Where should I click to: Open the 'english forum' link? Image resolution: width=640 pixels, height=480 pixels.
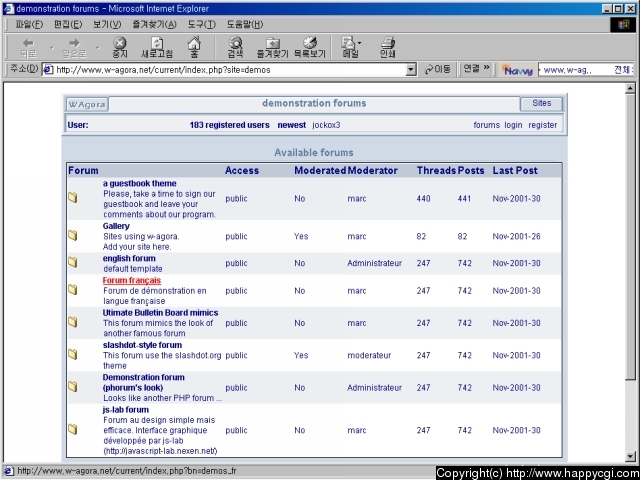click(129, 258)
